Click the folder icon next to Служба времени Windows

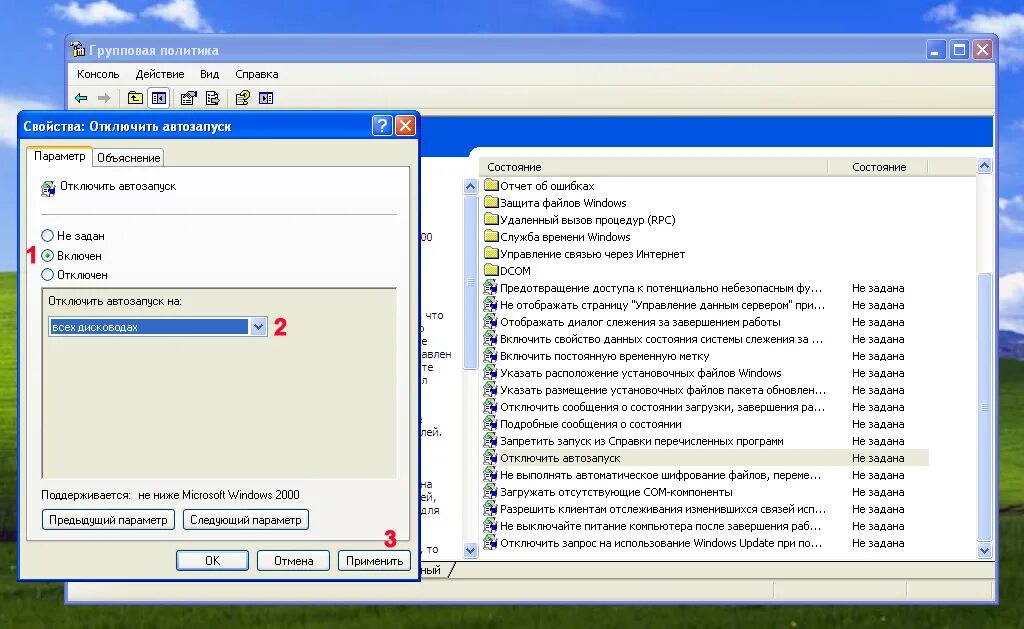[491, 236]
